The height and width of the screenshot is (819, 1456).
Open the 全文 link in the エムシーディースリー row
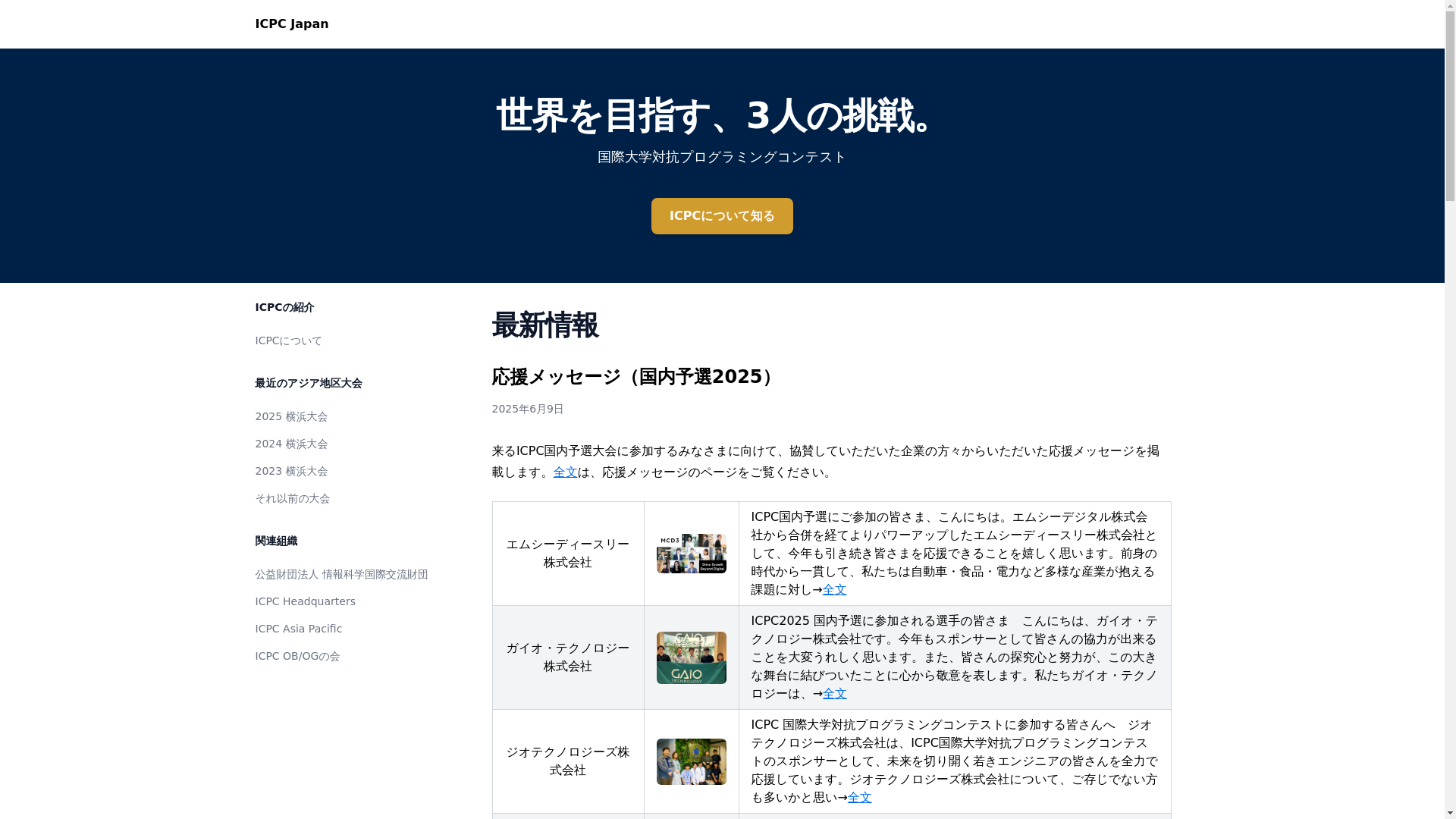point(835,590)
